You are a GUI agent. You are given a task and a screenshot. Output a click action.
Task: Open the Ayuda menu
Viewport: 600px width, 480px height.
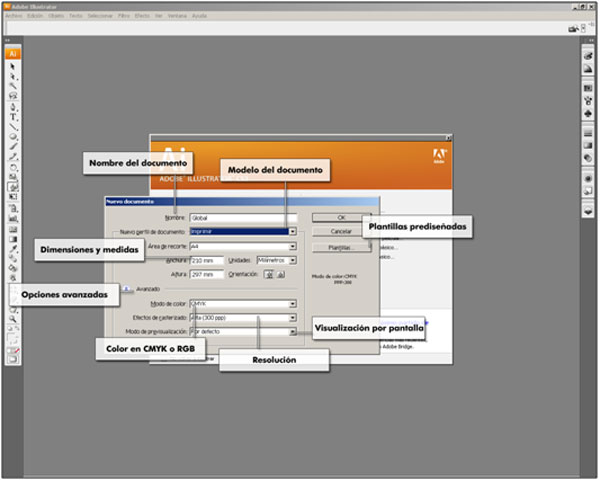(x=199, y=16)
